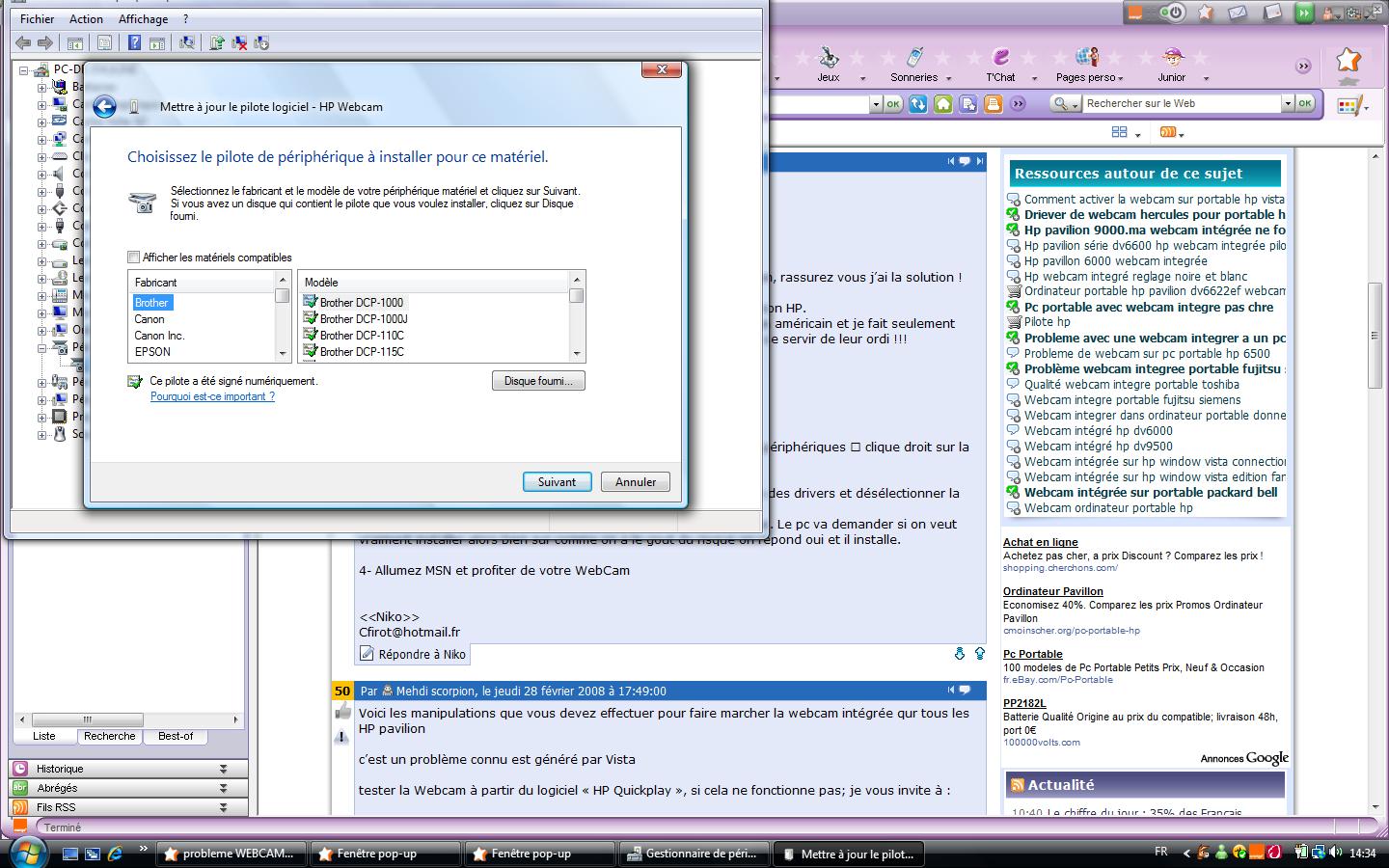
Task: Open the web search box dropdown arrow
Action: 1287,103
